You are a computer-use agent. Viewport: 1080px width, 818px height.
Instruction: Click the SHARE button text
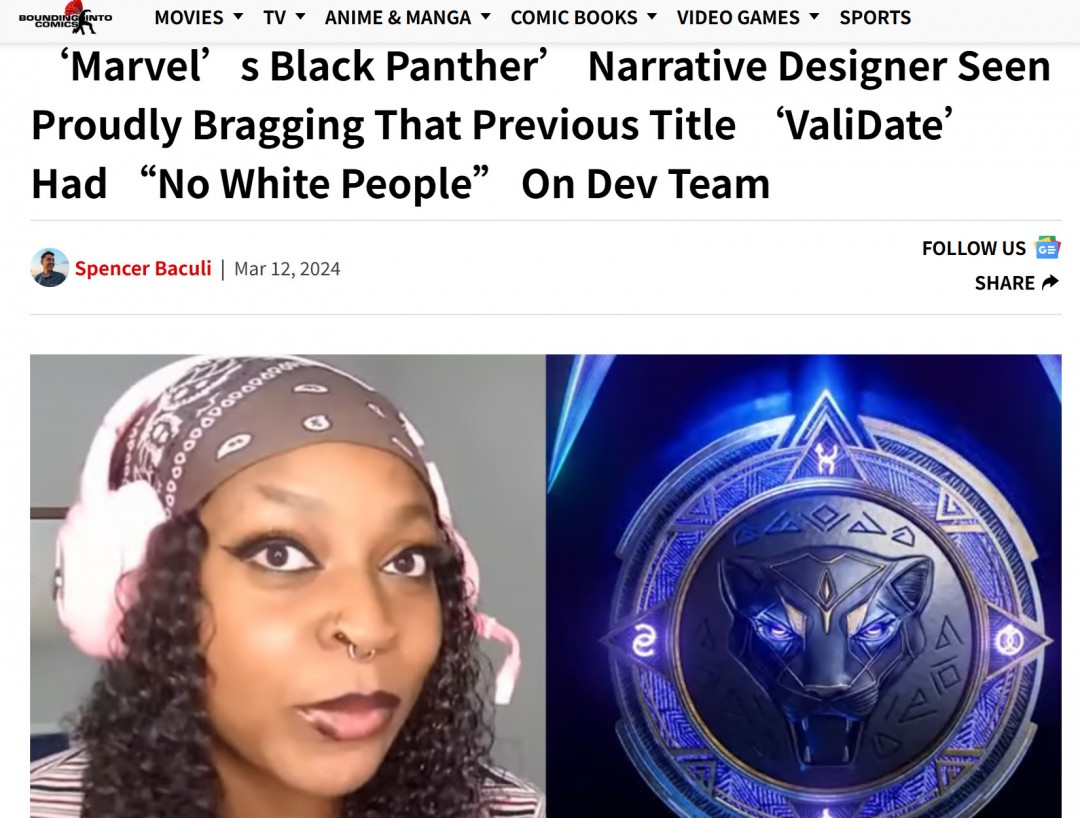click(x=1004, y=283)
